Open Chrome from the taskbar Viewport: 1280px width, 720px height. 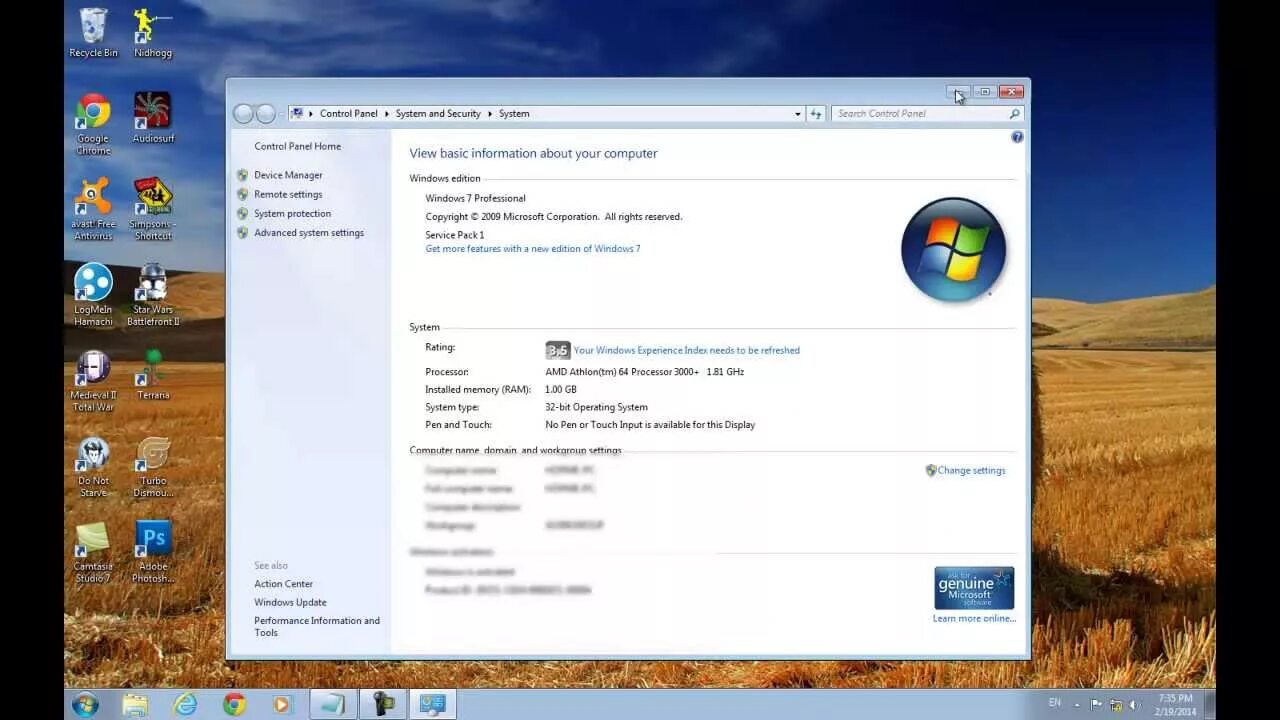234,704
